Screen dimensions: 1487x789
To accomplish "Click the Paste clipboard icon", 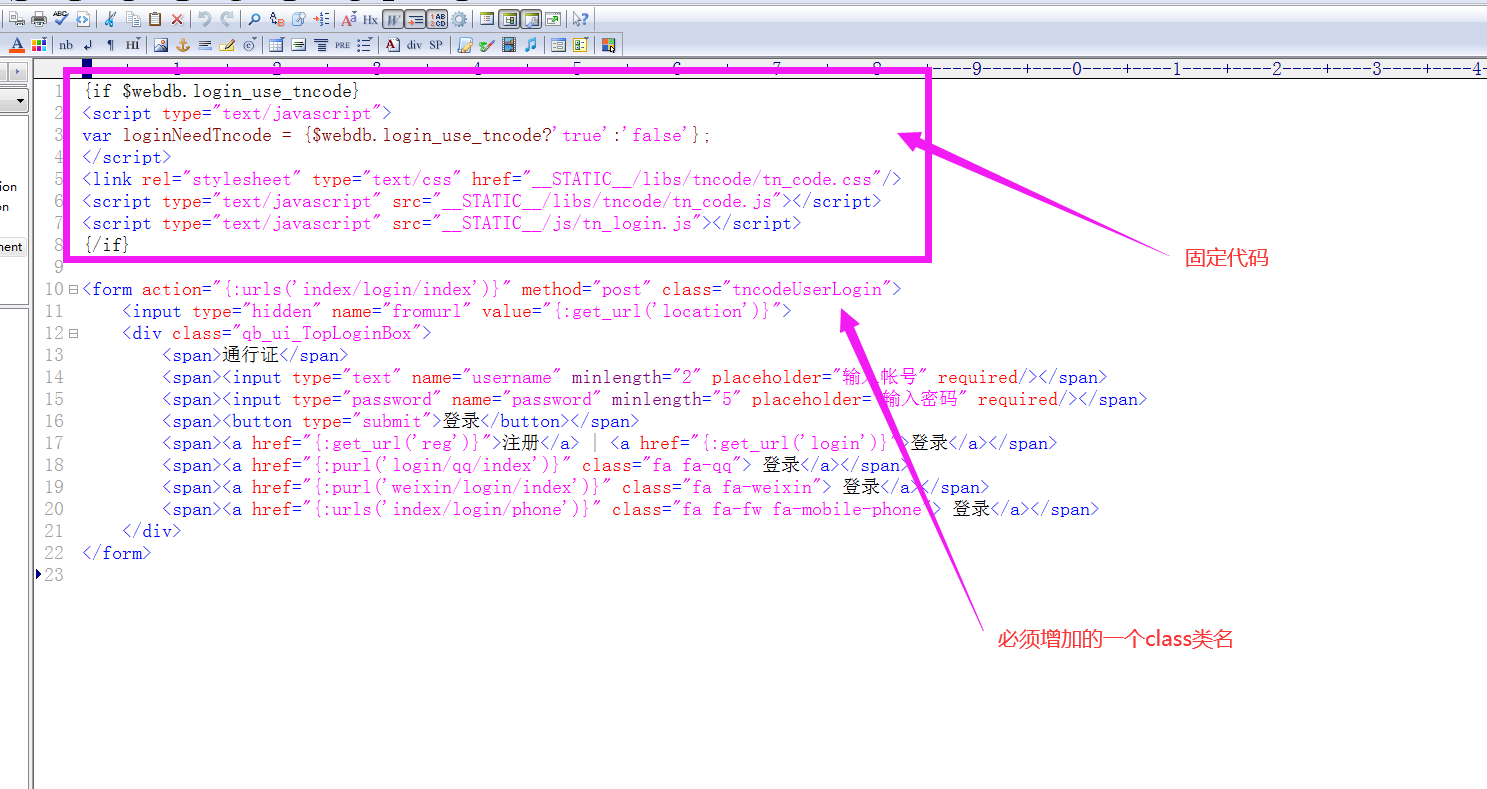I will 155,19.
